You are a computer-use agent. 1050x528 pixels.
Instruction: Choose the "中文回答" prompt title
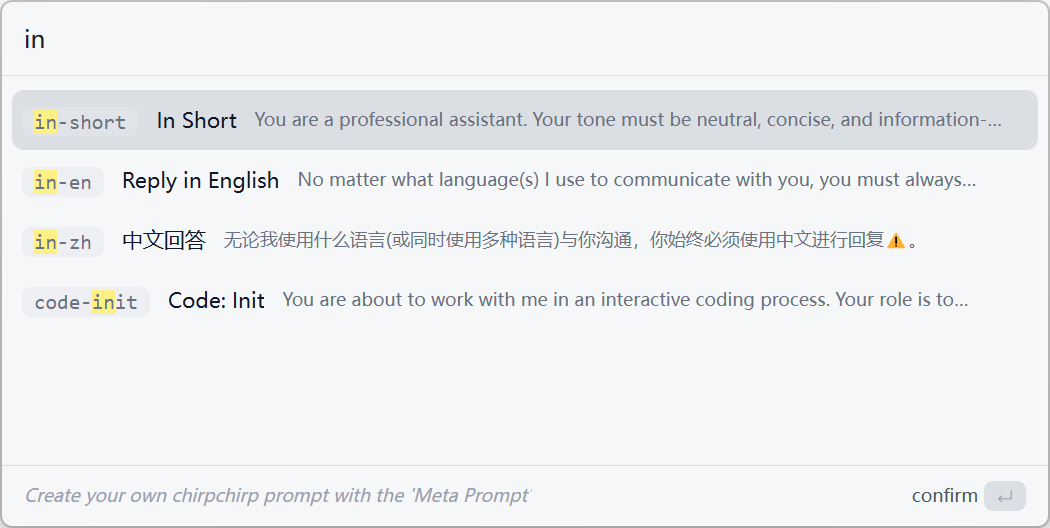click(x=164, y=241)
